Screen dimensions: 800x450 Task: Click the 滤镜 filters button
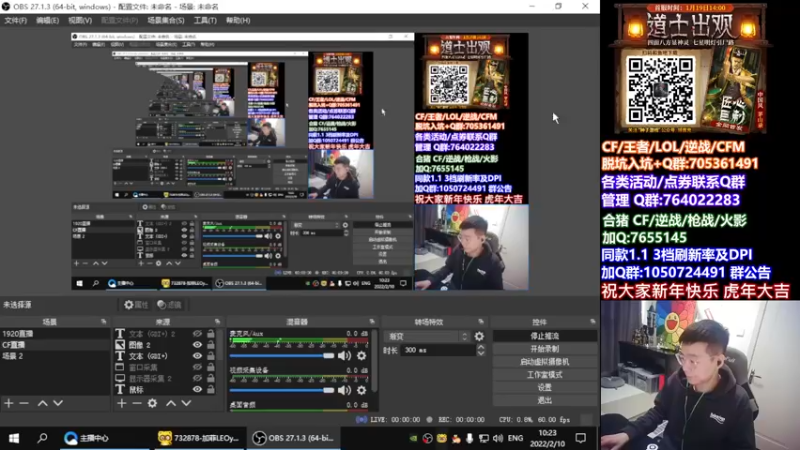169,305
